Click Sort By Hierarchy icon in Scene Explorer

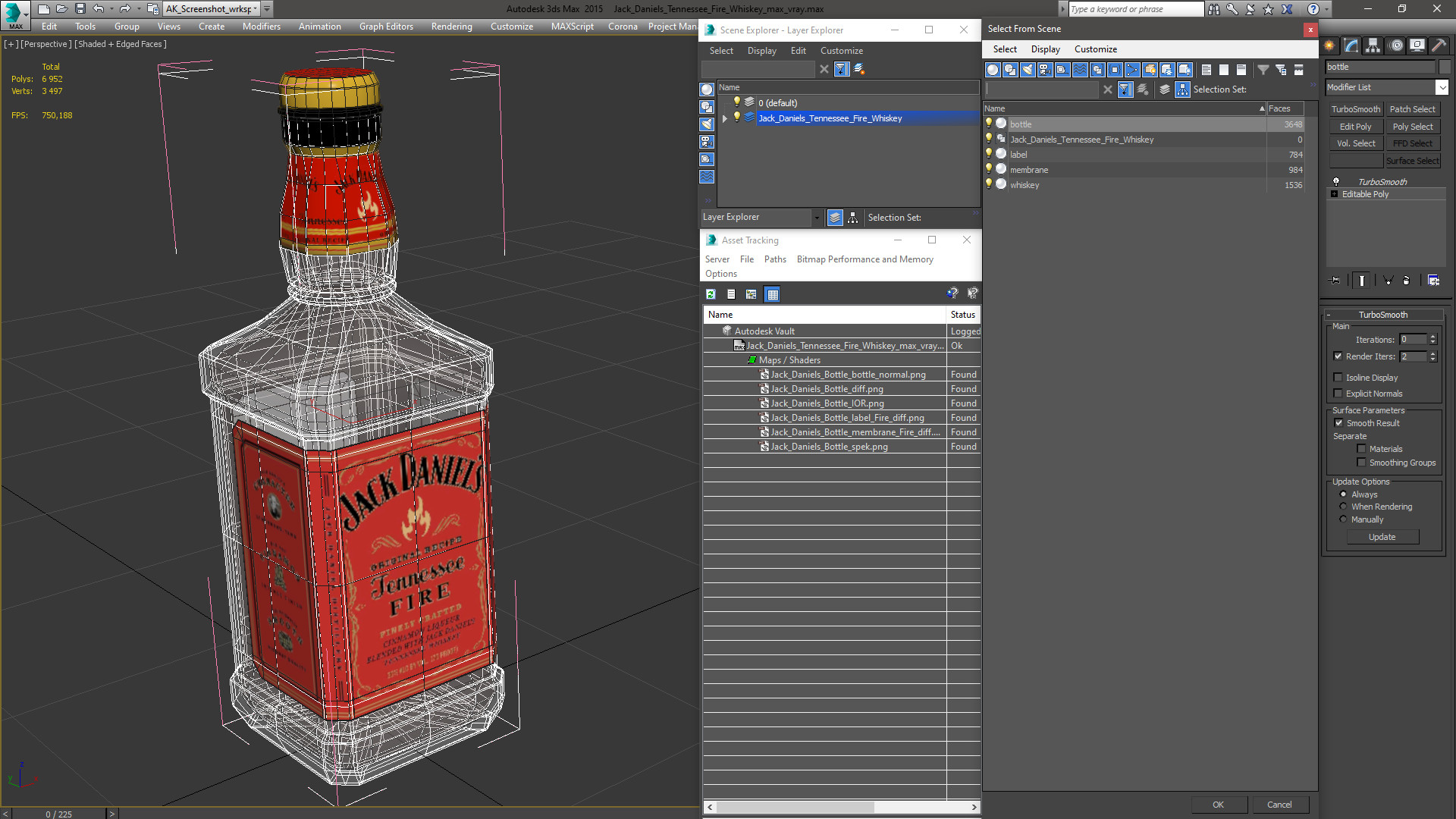pos(853,218)
